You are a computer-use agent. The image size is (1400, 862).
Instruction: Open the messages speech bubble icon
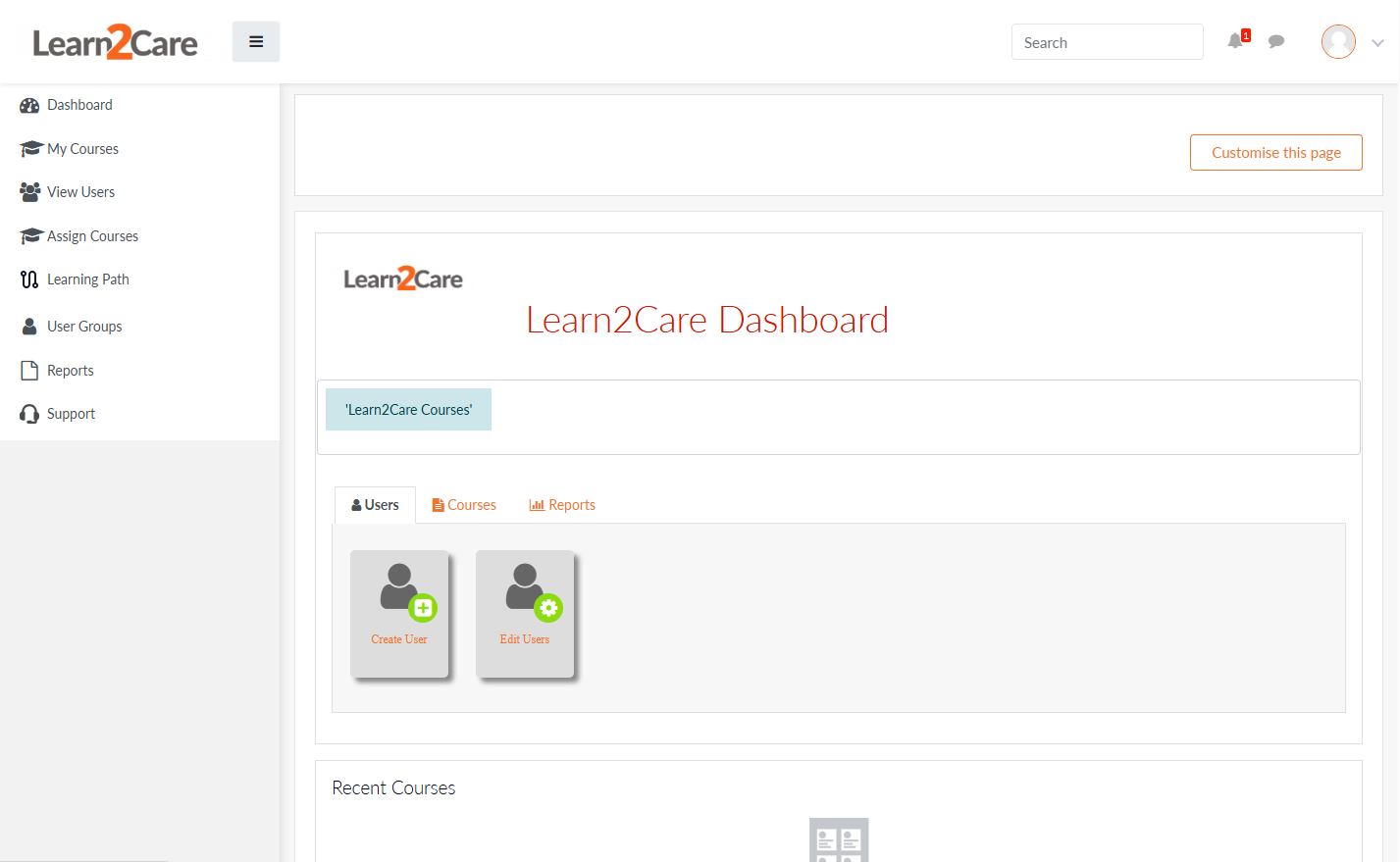pos(1276,41)
